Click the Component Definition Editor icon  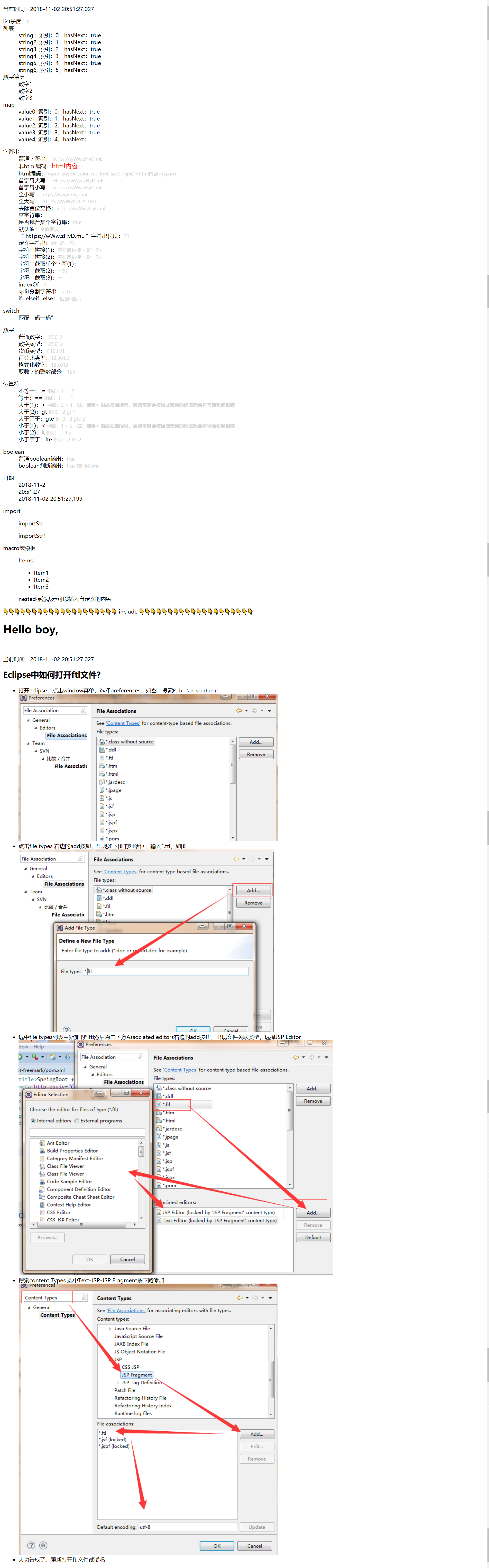click(x=42, y=1189)
